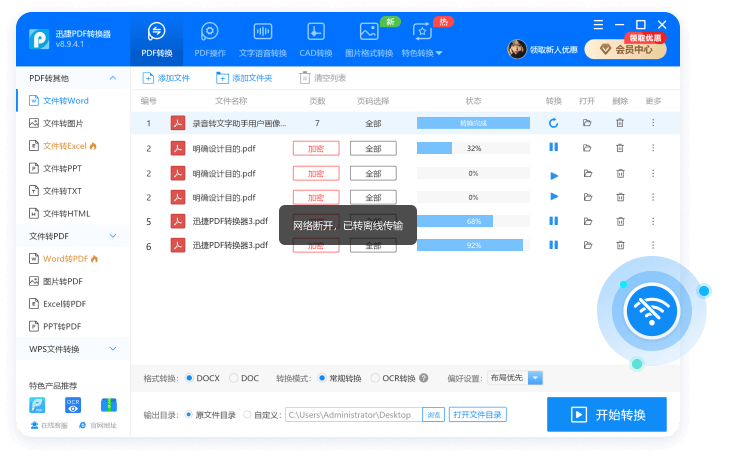The height and width of the screenshot is (457, 738).
Task: Open more options for row 6 file
Action: pos(653,245)
